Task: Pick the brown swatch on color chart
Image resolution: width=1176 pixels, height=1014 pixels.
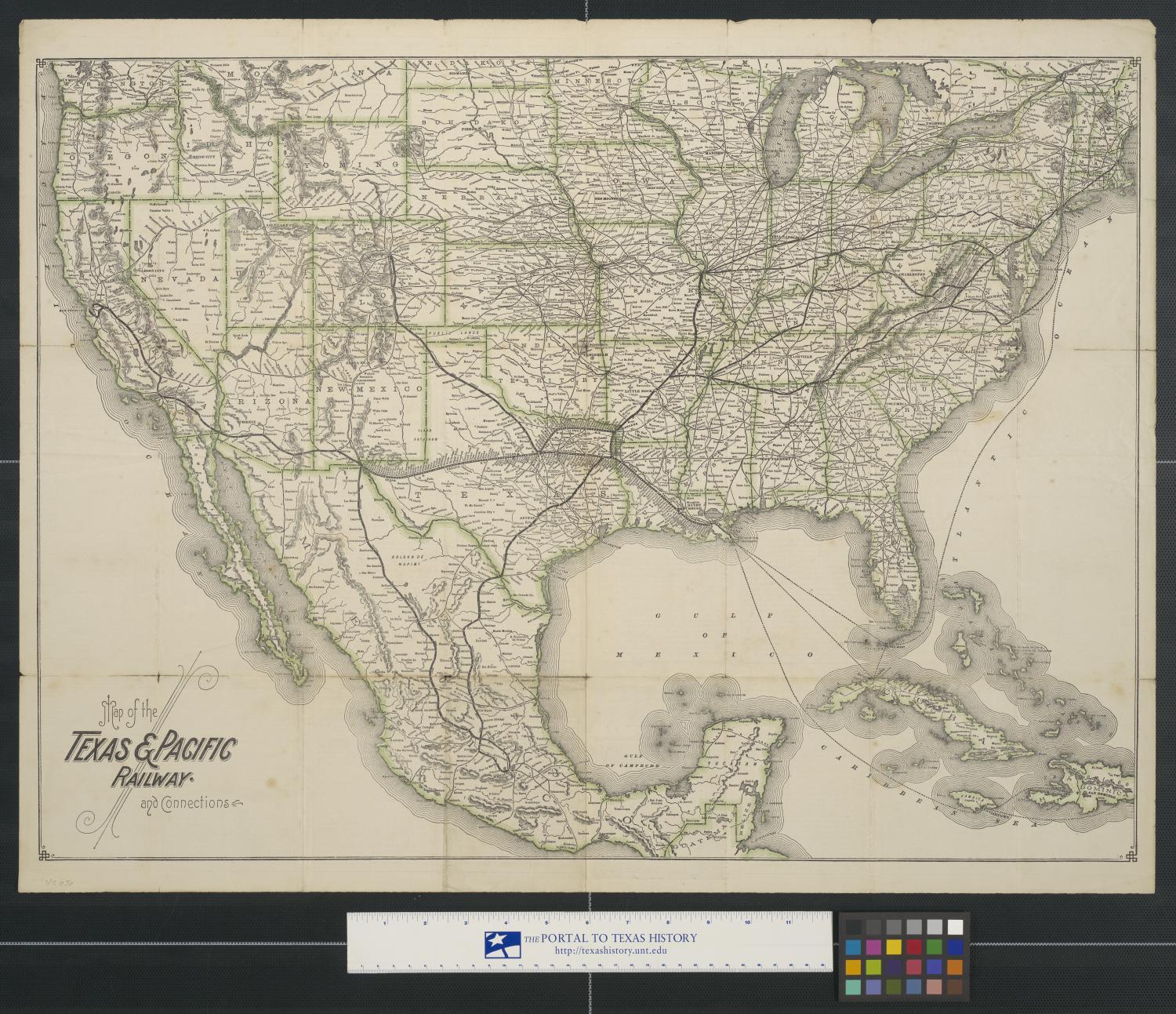Action: point(955,987)
